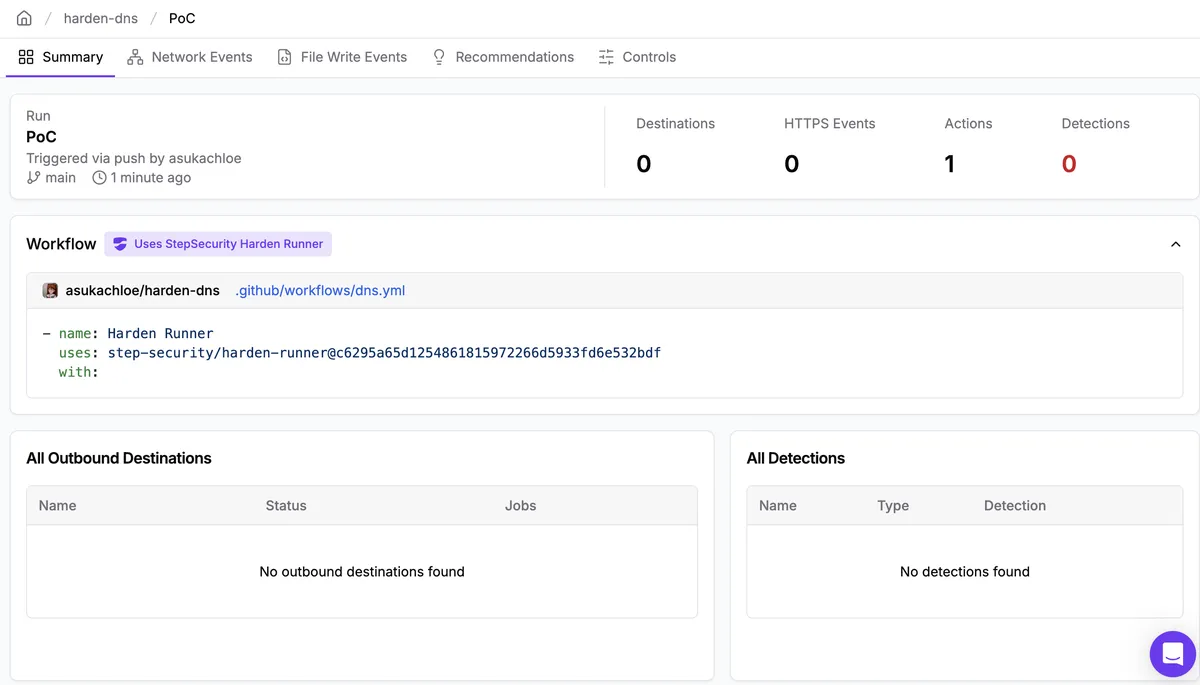This screenshot has width=1200, height=685.
Task: Click the Name column in All Detections
Action: pos(778,505)
